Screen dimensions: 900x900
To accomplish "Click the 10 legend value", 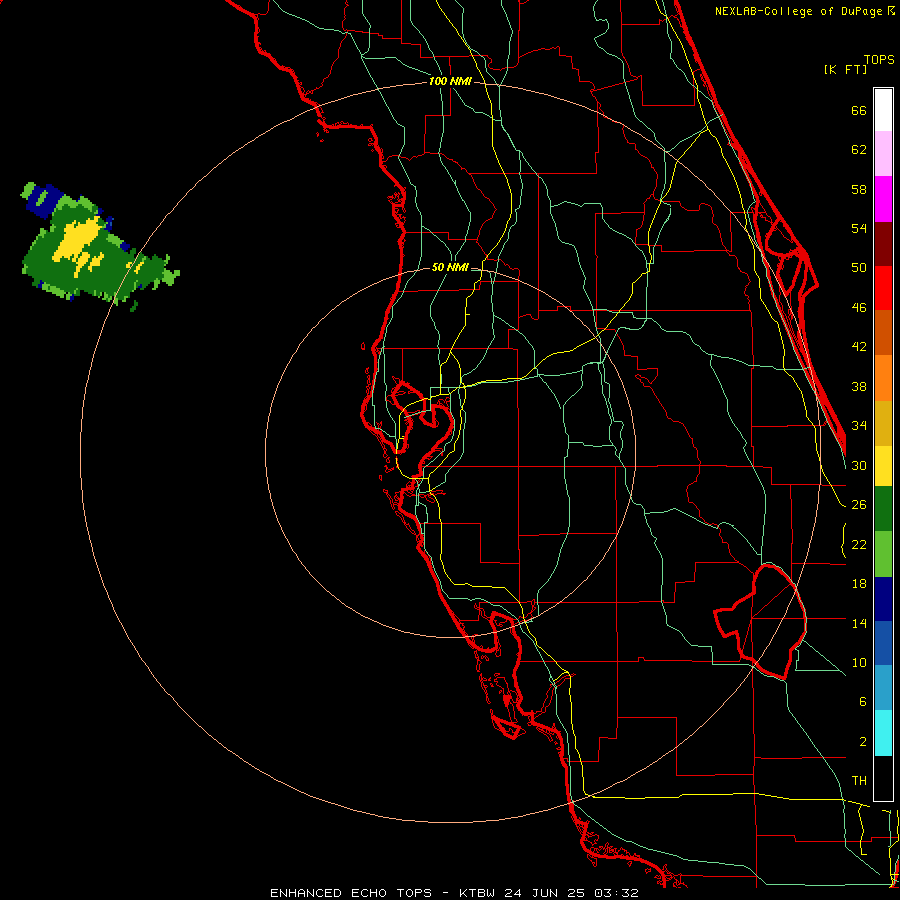I will point(859,662).
